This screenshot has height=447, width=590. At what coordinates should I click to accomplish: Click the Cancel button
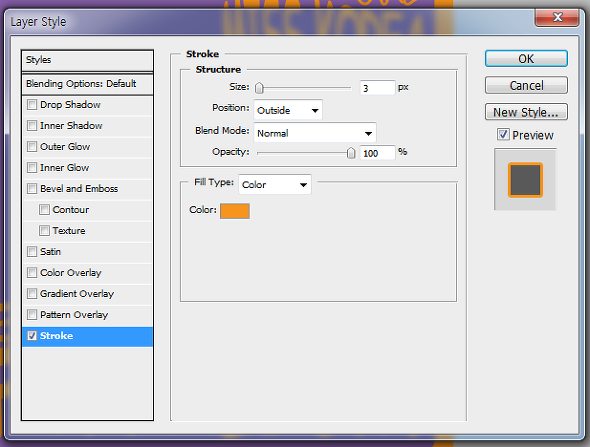[526, 85]
